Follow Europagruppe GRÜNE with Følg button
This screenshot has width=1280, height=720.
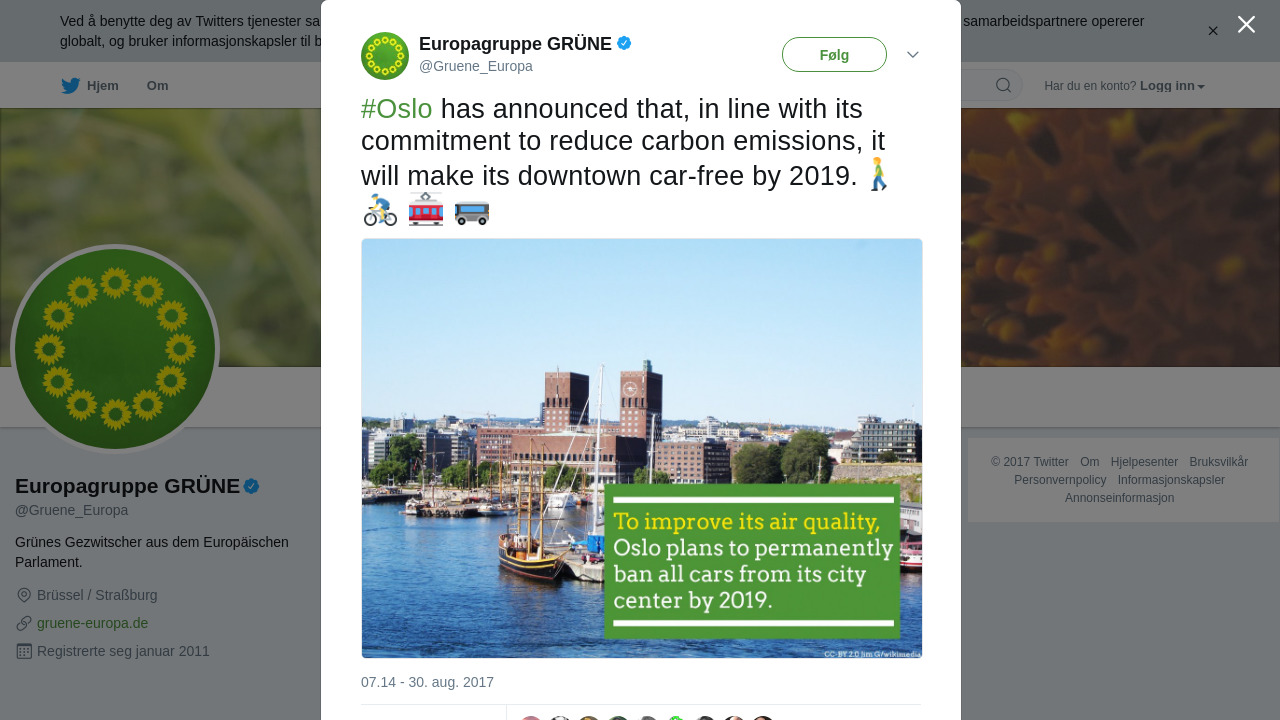click(x=834, y=55)
